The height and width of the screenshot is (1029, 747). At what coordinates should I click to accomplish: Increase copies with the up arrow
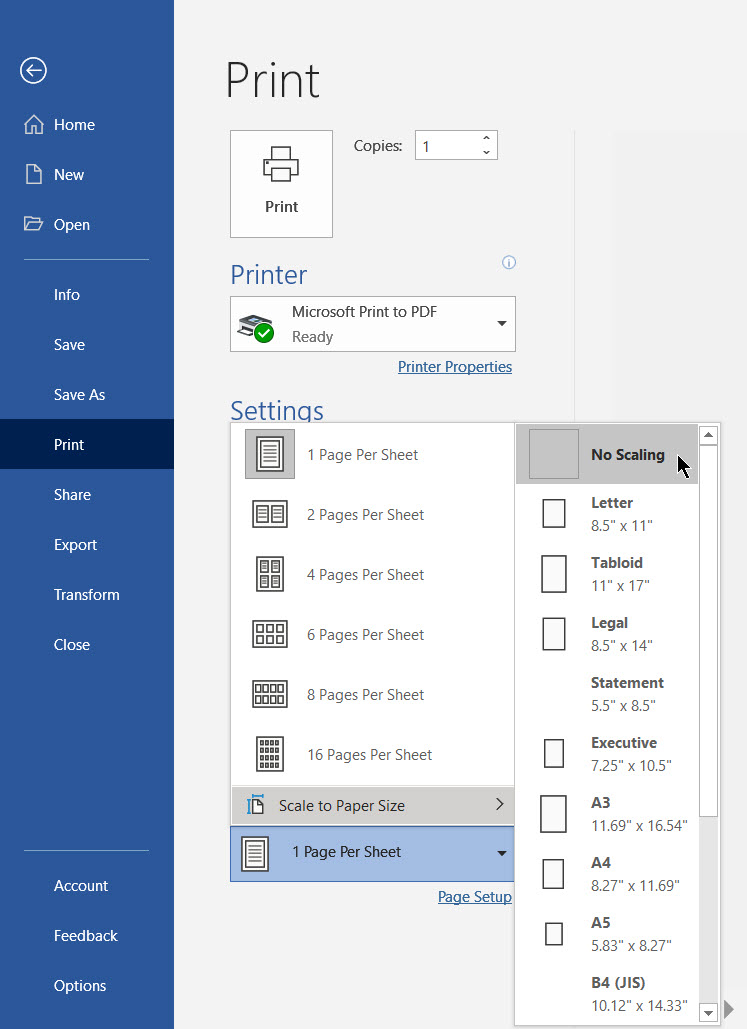coord(486,138)
